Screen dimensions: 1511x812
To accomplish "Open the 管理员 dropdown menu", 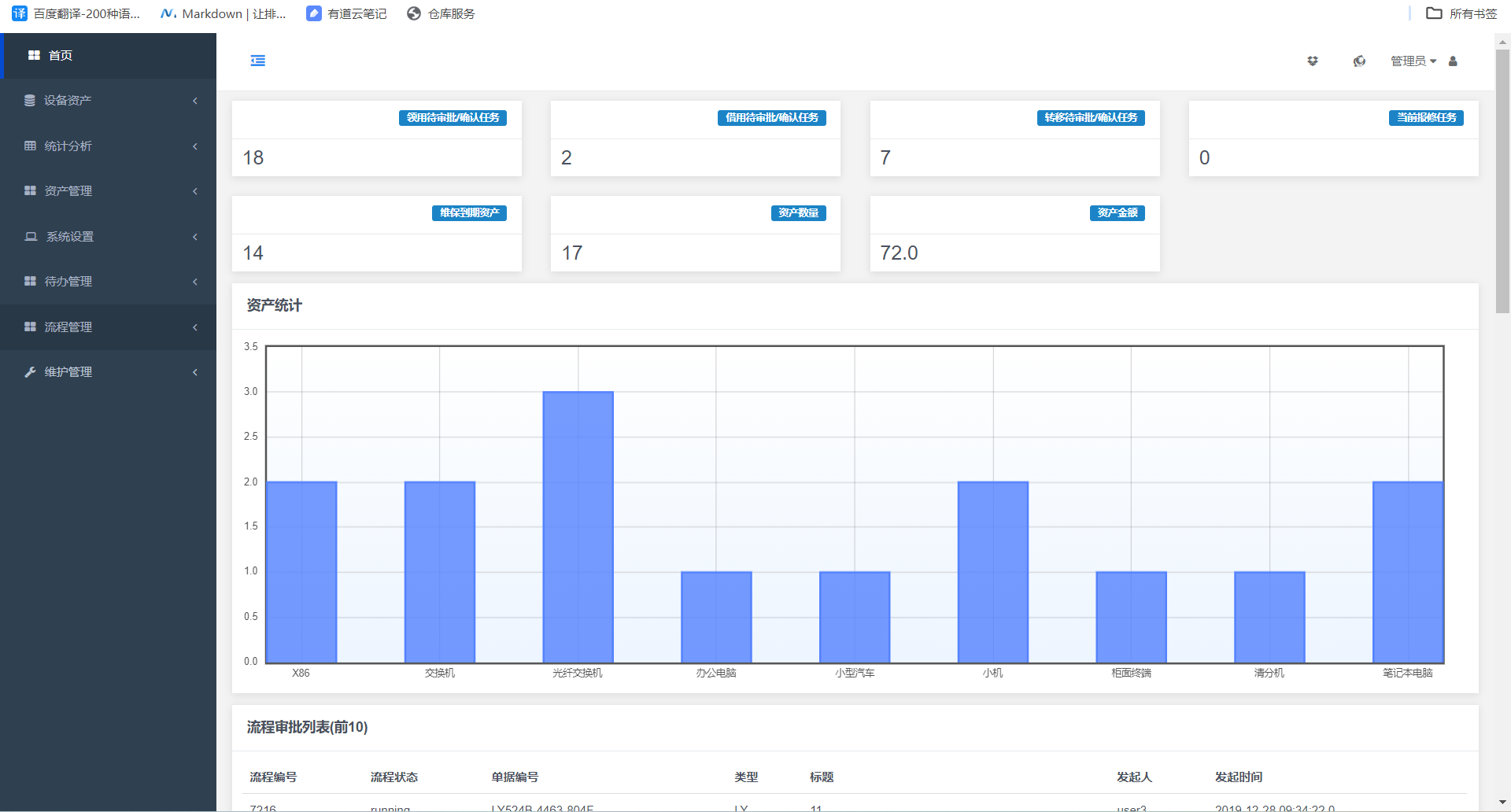I will [x=1413, y=61].
